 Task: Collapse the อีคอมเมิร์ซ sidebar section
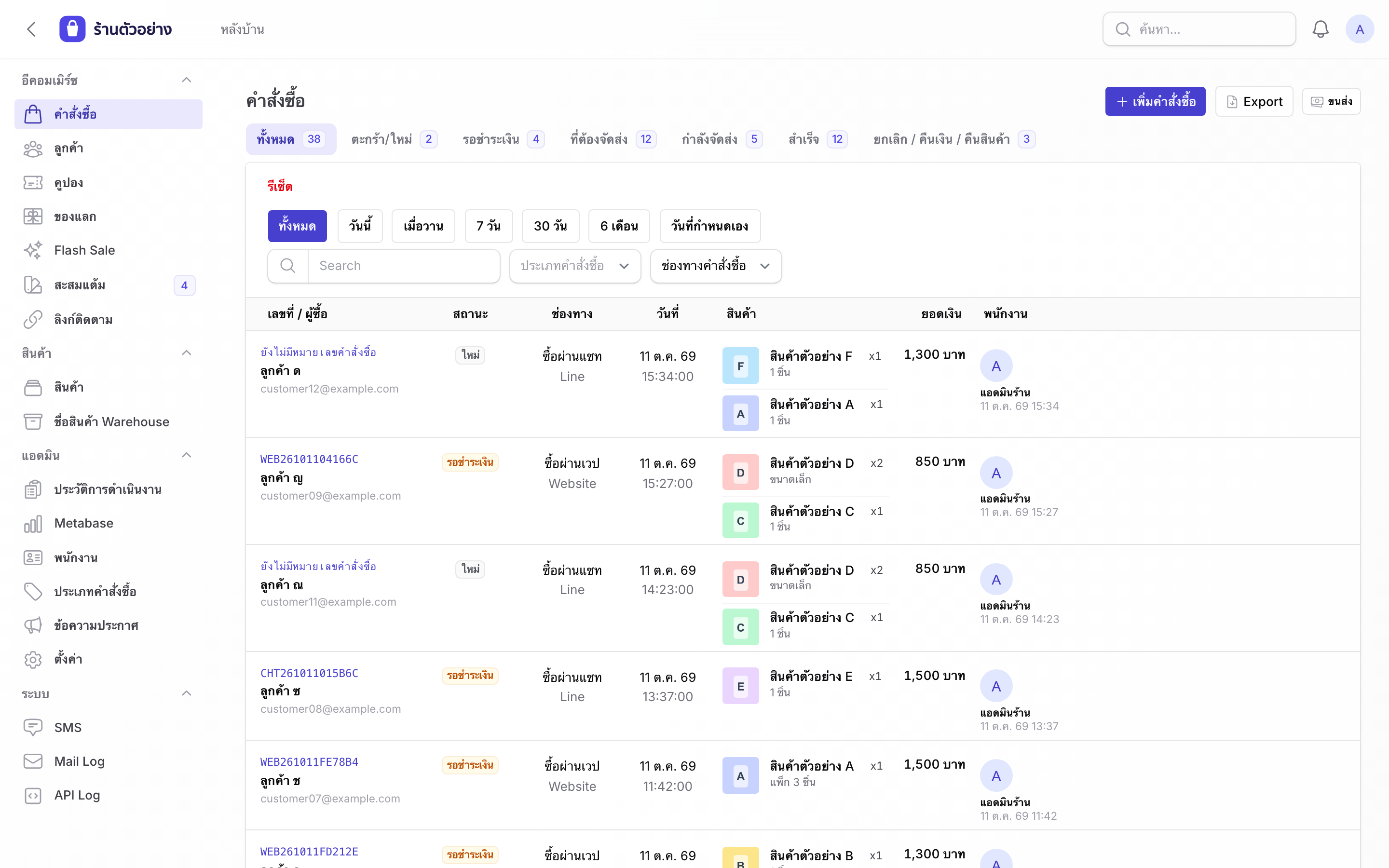[x=187, y=80]
